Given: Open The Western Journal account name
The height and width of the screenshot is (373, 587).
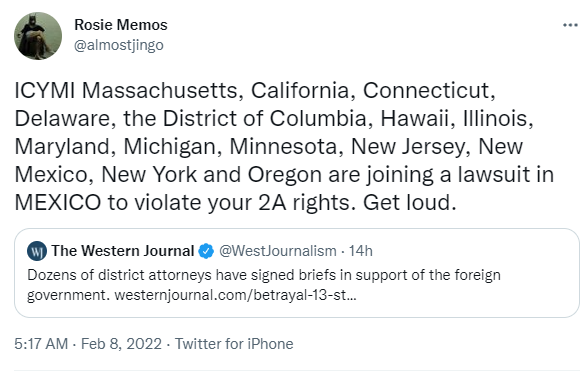Looking at the screenshot, I should click(x=122, y=251).
